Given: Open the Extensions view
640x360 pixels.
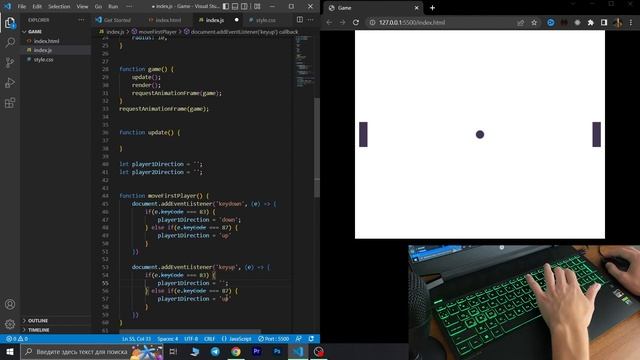Looking at the screenshot, I should coord(10,102).
